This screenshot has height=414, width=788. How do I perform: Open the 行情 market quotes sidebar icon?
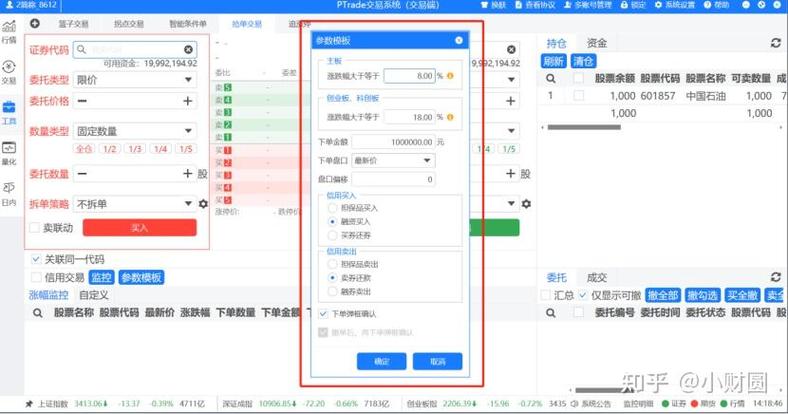(x=9, y=31)
